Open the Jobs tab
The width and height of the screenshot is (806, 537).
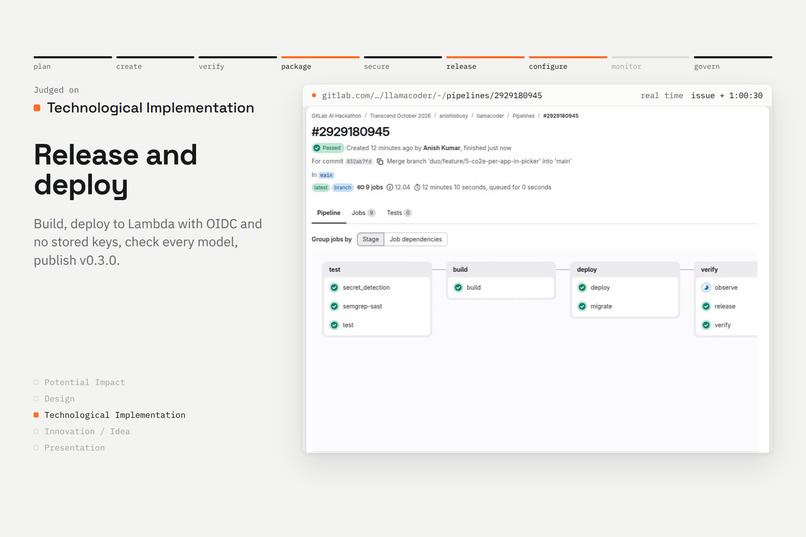pyautogui.click(x=363, y=213)
